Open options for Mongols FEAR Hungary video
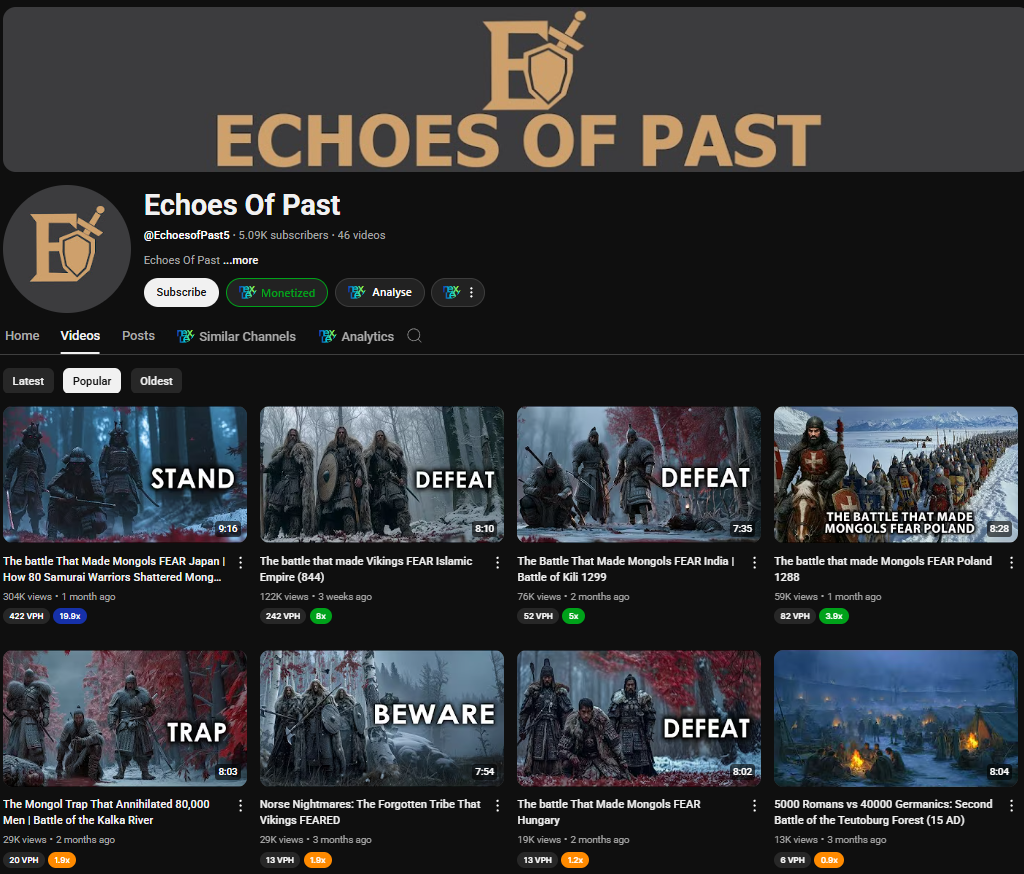This screenshot has width=1024, height=874. tap(754, 805)
